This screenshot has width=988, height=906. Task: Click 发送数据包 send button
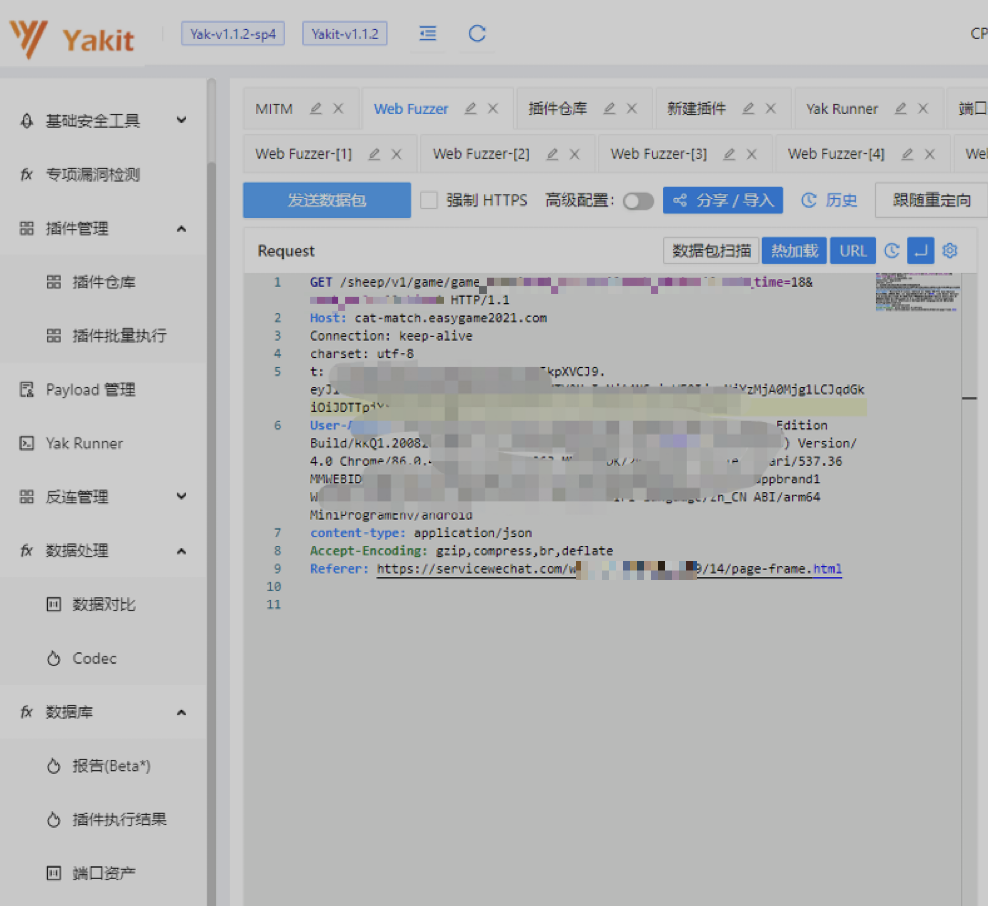click(x=327, y=200)
